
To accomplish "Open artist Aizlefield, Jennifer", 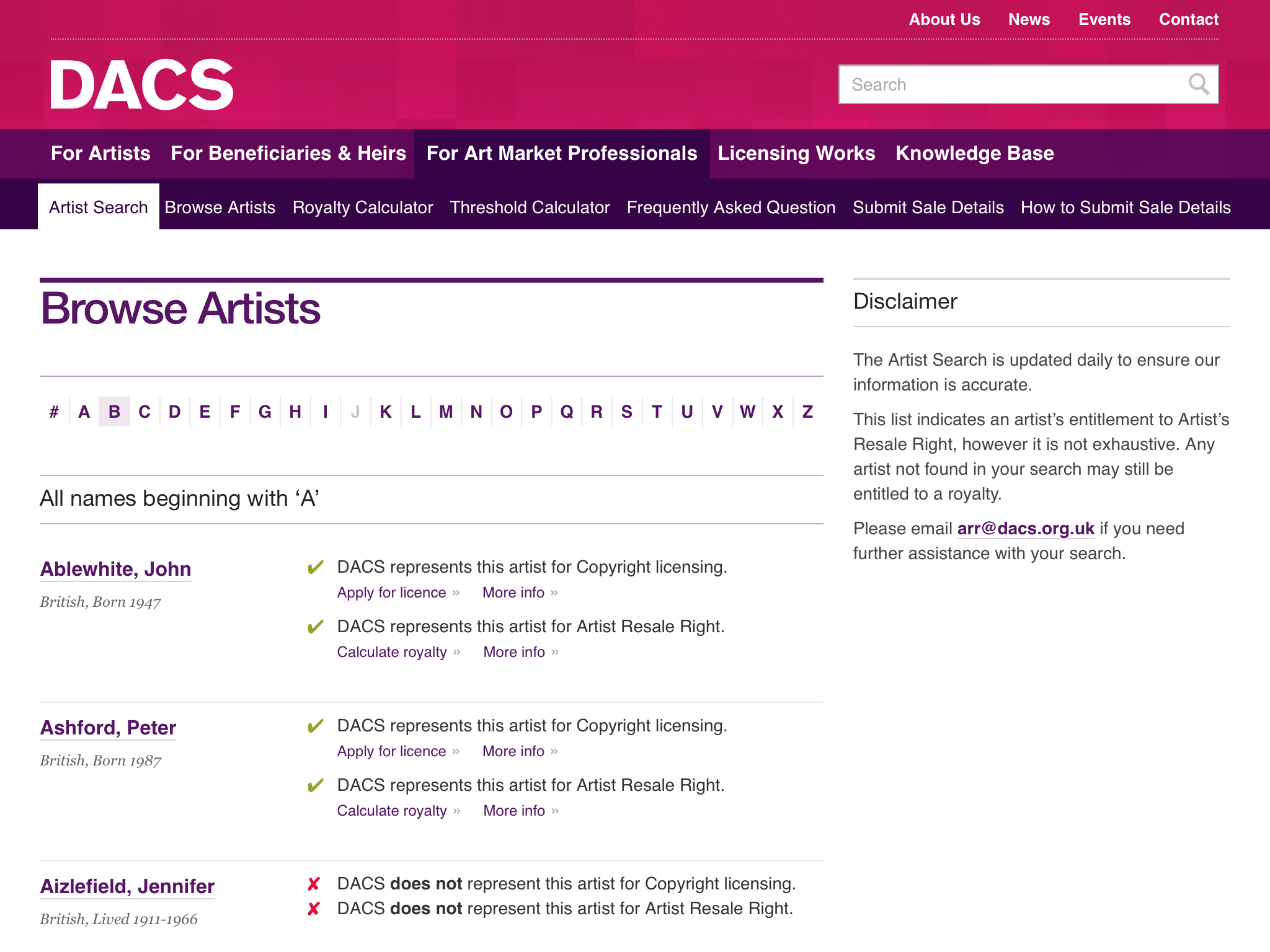I will (127, 886).
